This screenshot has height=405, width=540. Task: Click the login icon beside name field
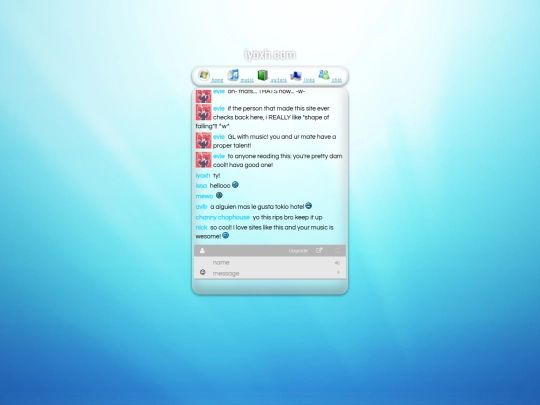337,263
